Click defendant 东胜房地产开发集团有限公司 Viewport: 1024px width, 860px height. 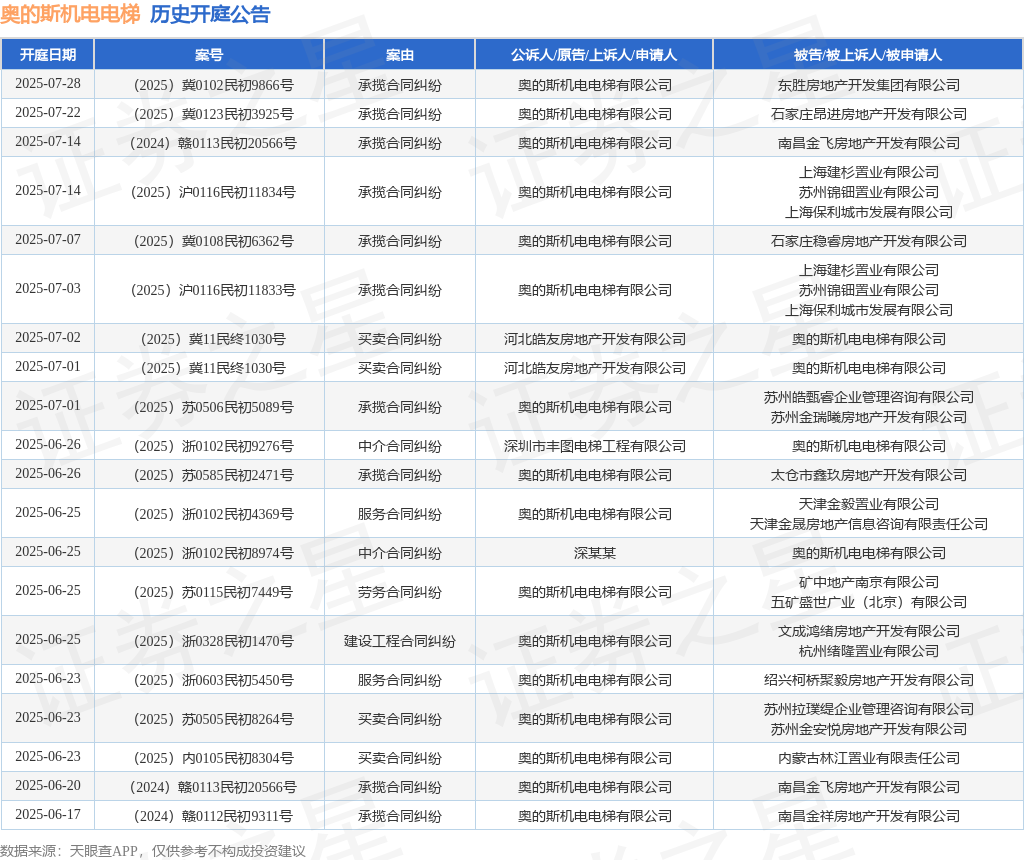(x=869, y=85)
